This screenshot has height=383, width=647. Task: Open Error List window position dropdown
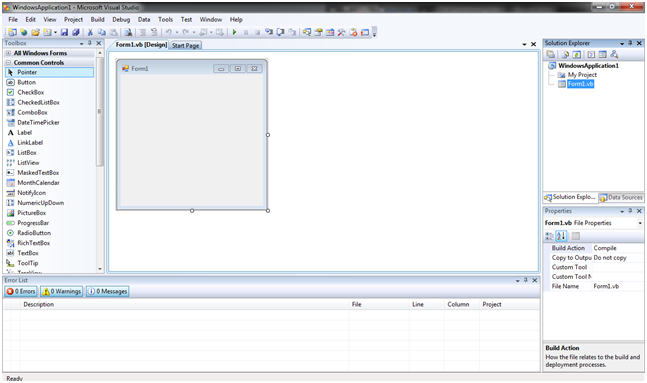coord(517,281)
